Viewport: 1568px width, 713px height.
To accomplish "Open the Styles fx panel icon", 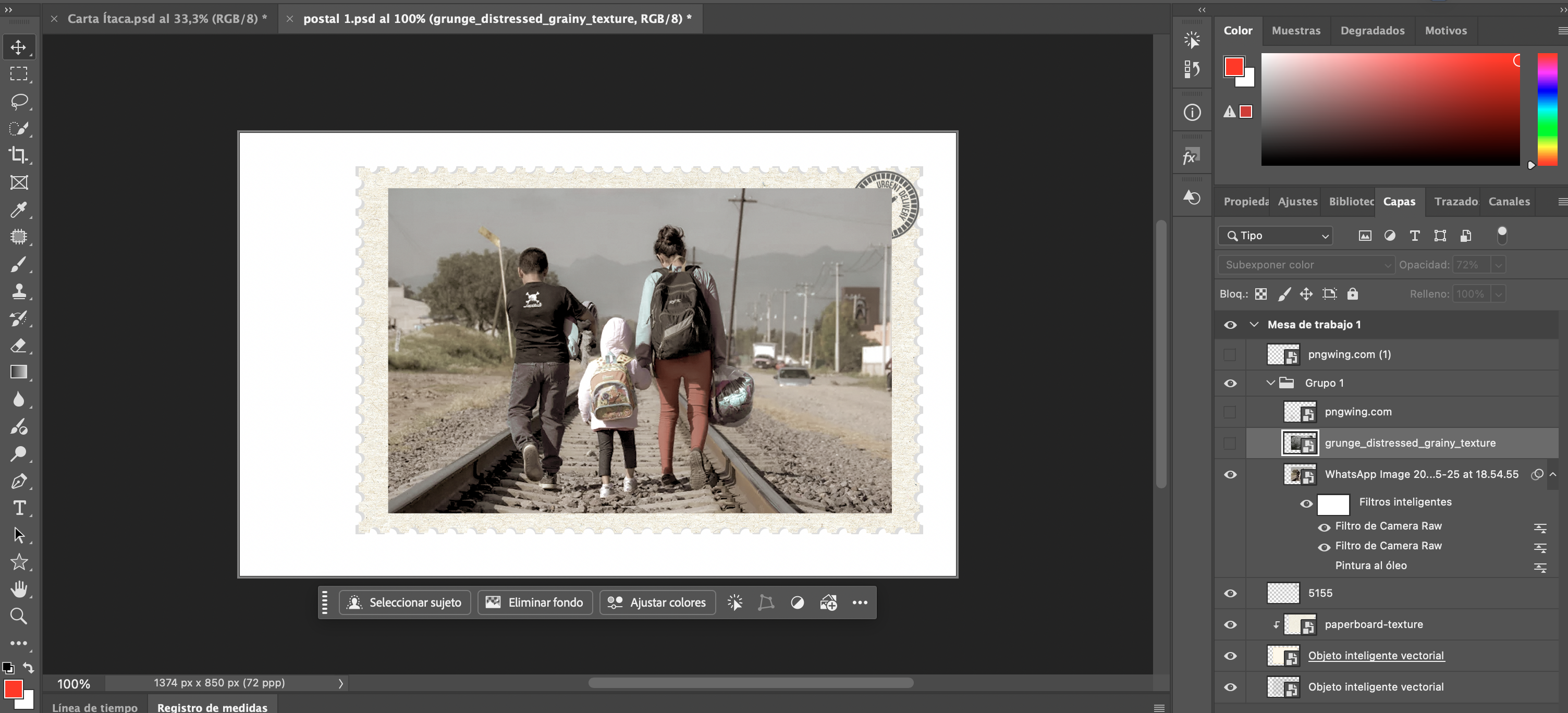I will [x=1192, y=156].
